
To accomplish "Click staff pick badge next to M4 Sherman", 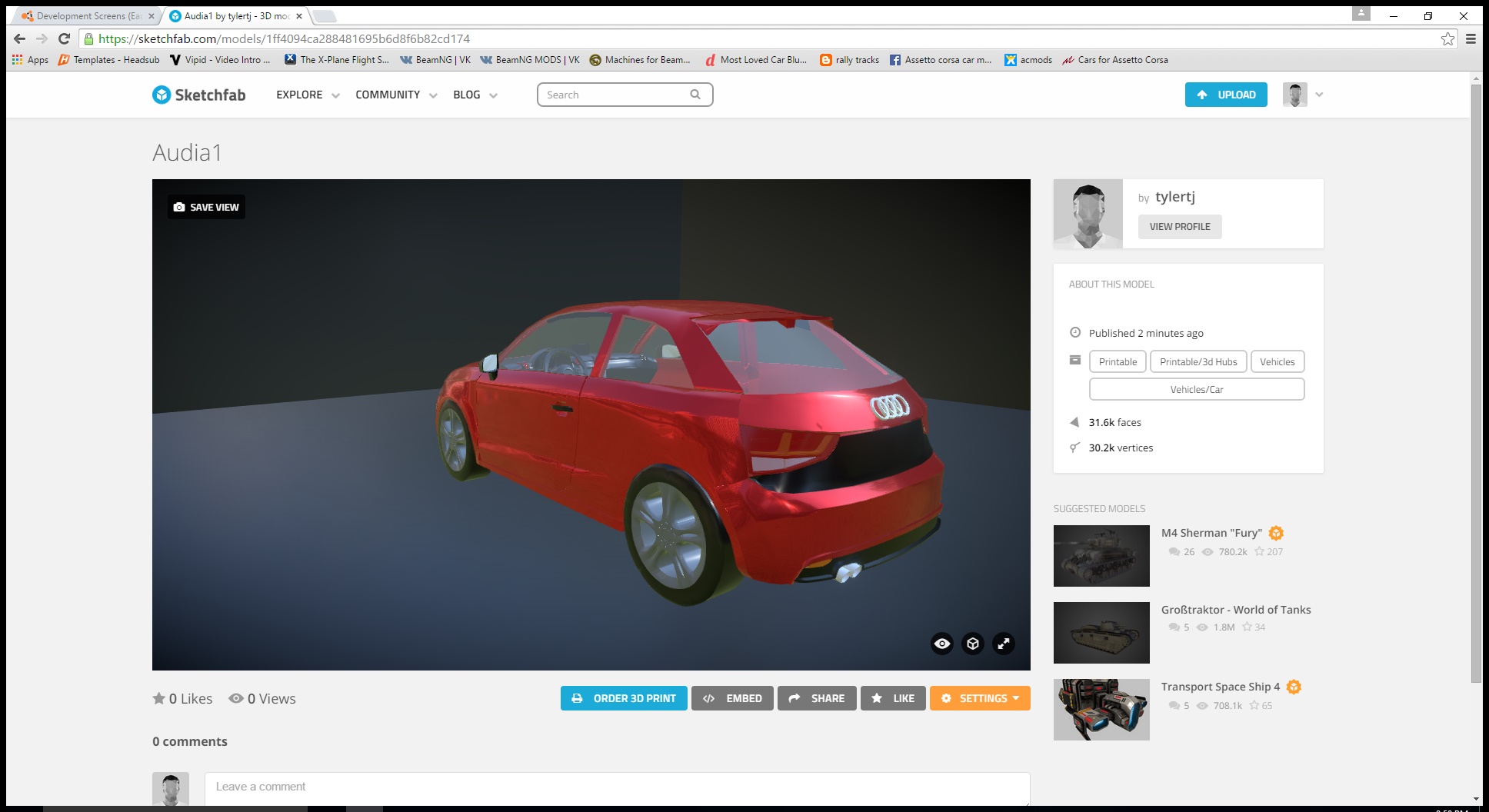I will point(1276,533).
